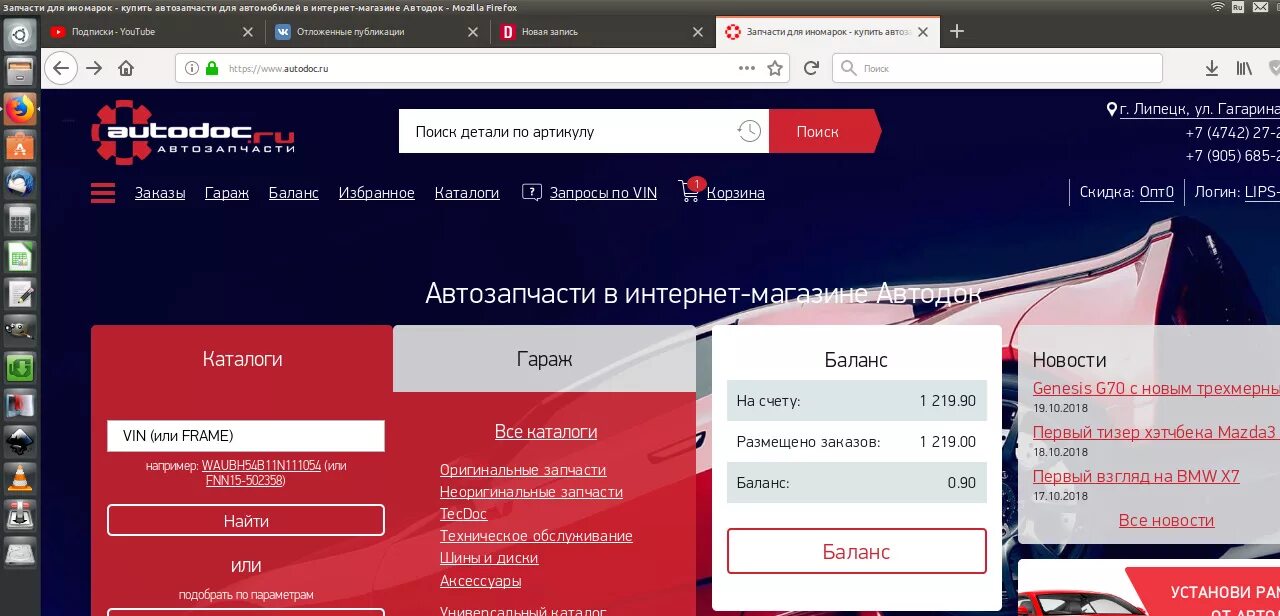1280x616 pixels.
Task: Click the location pin near Липецк address
Action: (1111, 109)
